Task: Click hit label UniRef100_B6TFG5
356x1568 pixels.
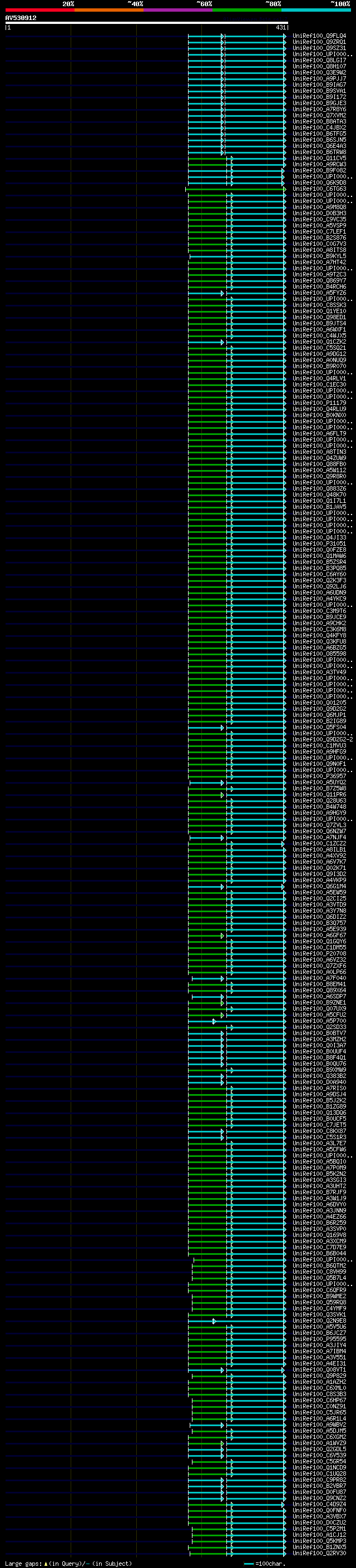Action: 319,134
